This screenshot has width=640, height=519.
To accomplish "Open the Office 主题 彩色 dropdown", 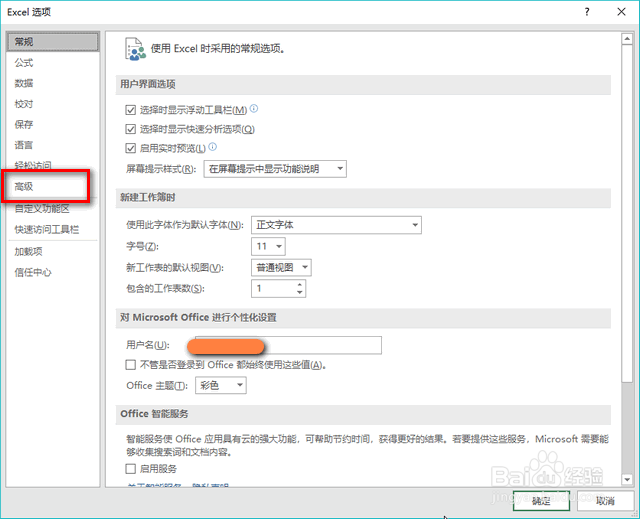I will pos(221,385).
